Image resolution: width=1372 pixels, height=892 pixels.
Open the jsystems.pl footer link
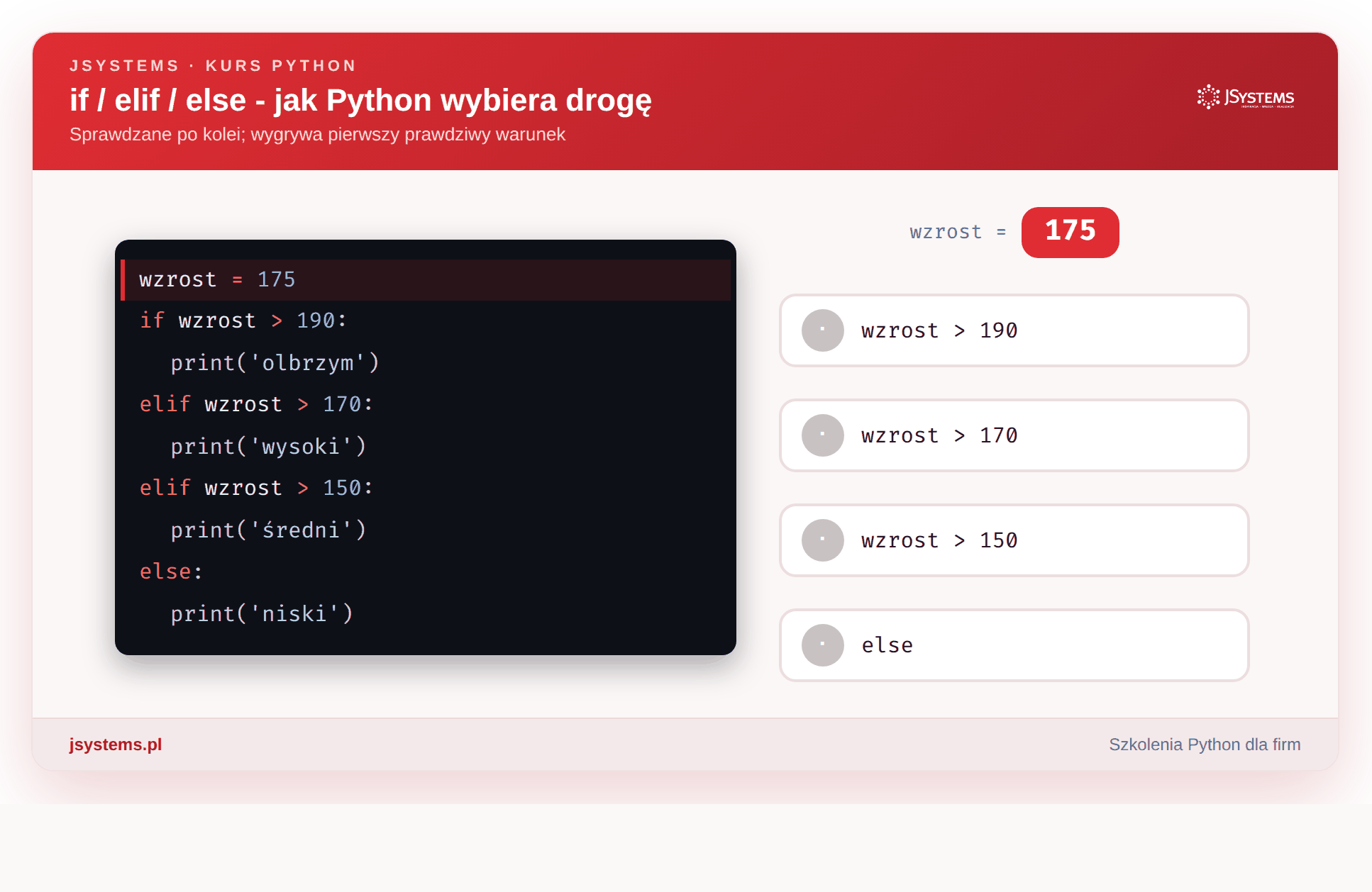point(116,745)
